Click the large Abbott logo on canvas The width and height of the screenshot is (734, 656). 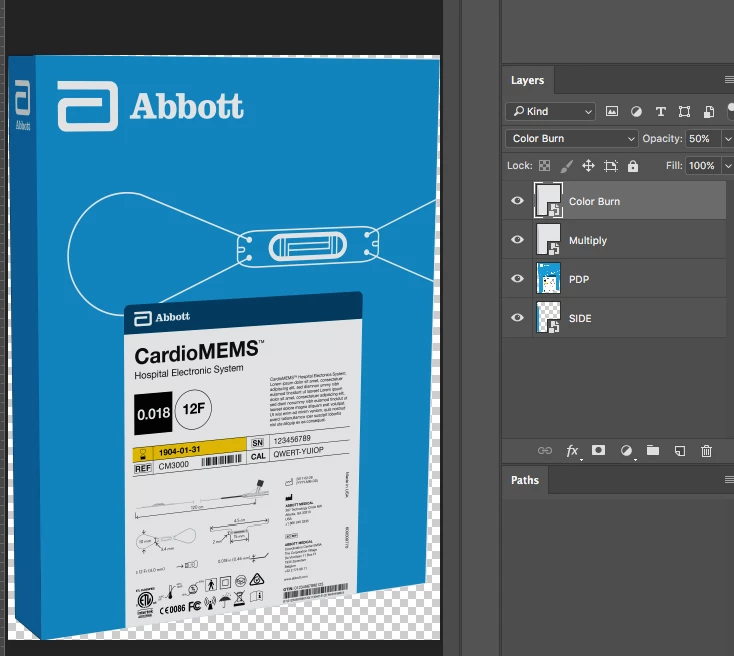click(x=150, y=106)
